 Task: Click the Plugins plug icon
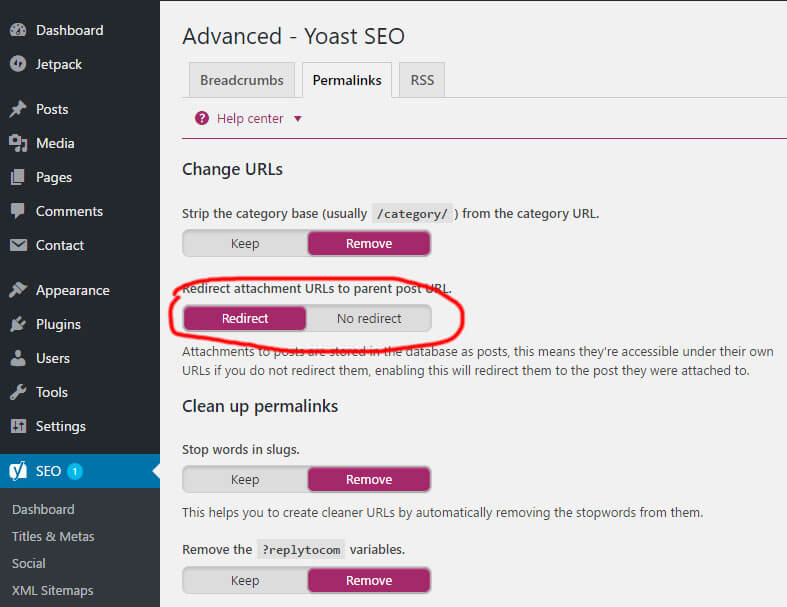click(18, 324)
